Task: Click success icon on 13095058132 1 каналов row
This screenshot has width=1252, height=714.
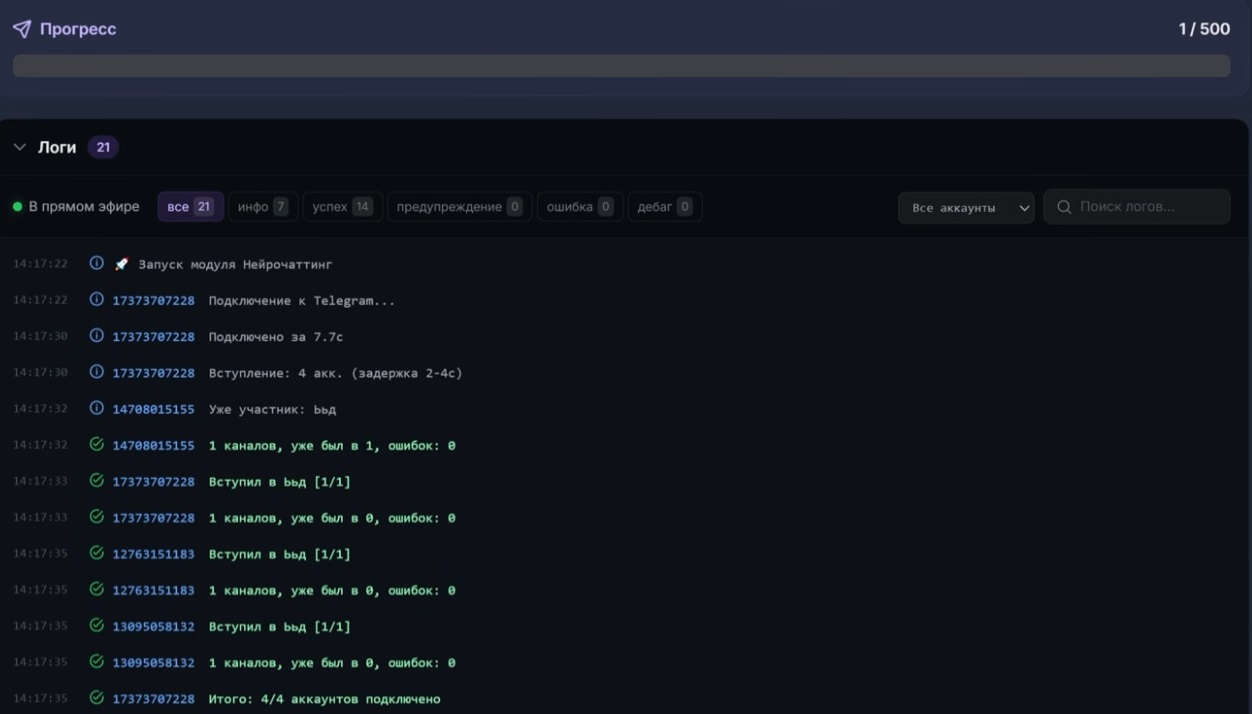Action: [97, 662]
